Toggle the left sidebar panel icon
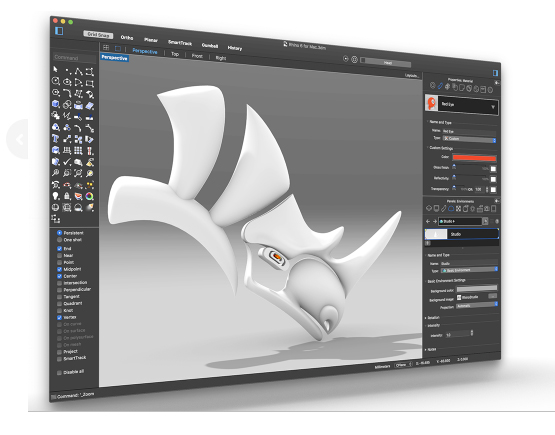Screen dimensions: 555x435 [59, 31]
